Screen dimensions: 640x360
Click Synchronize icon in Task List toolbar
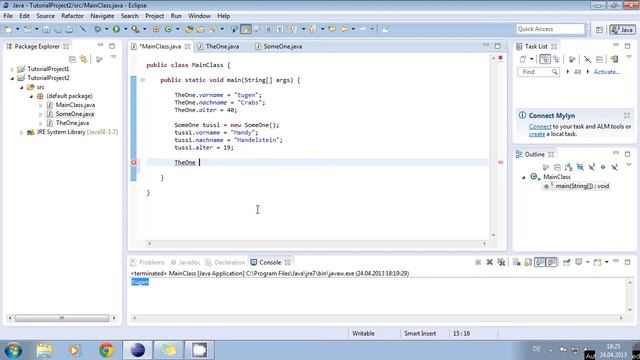[614, 60]
